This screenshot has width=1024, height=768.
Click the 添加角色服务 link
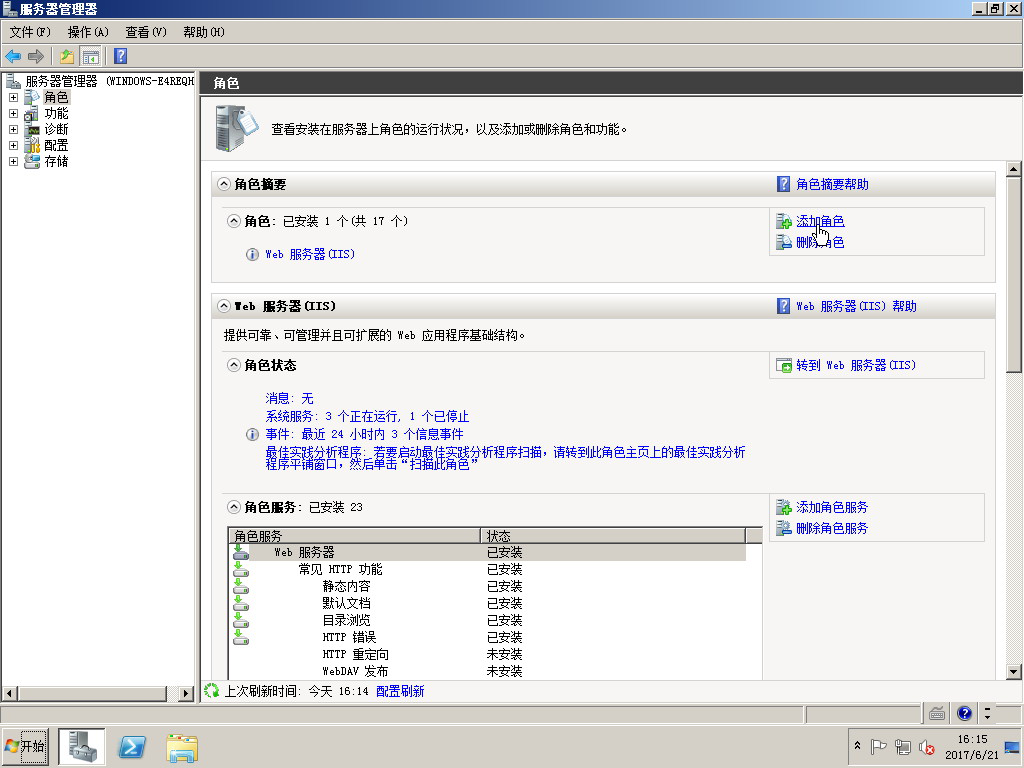(832, 508)
